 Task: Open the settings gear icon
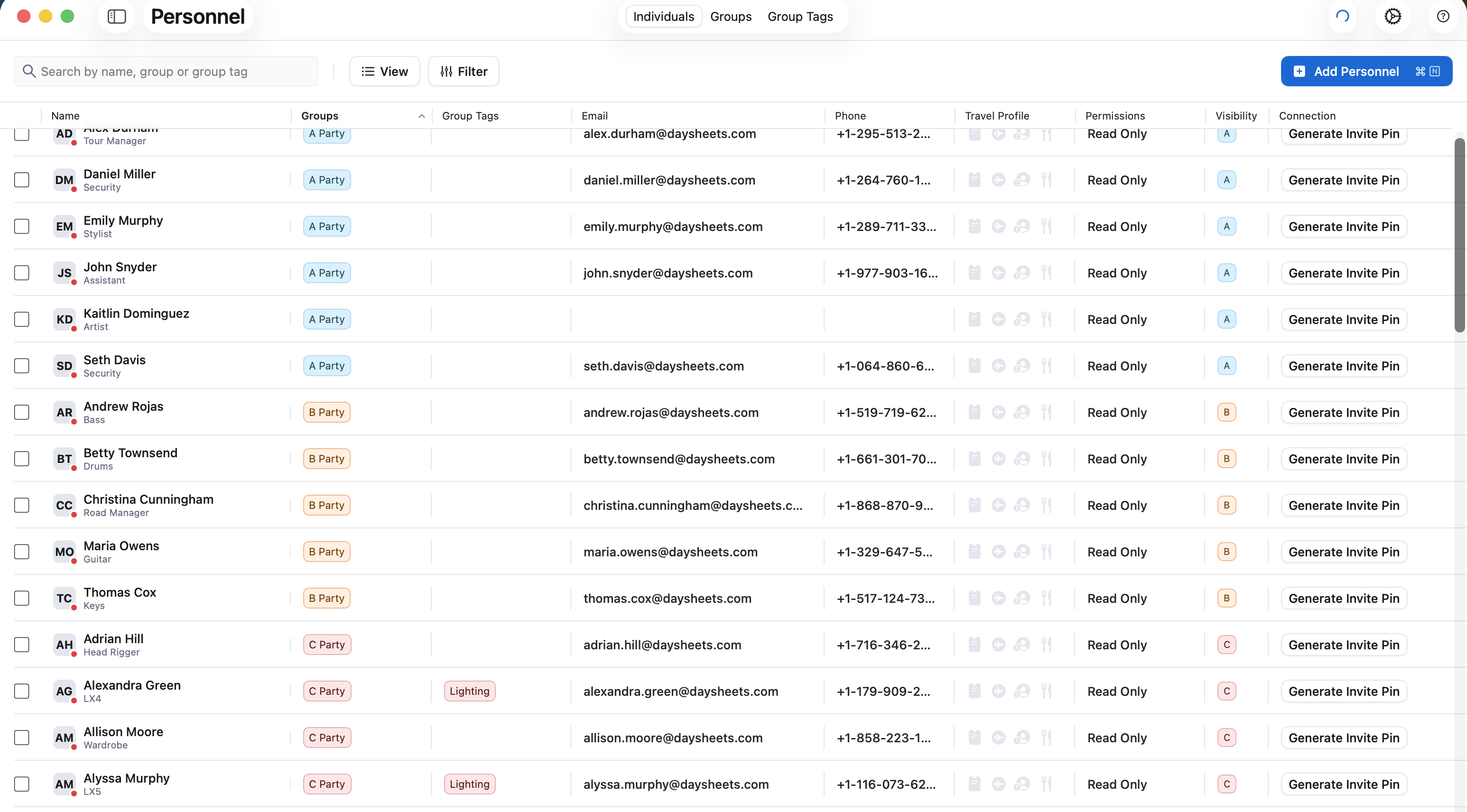pyautogui.click(x=1393, y=17)
